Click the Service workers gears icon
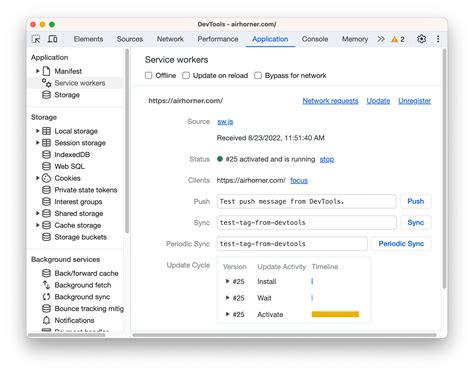Viewport: 474px width, 373px height. click(46, 83)
